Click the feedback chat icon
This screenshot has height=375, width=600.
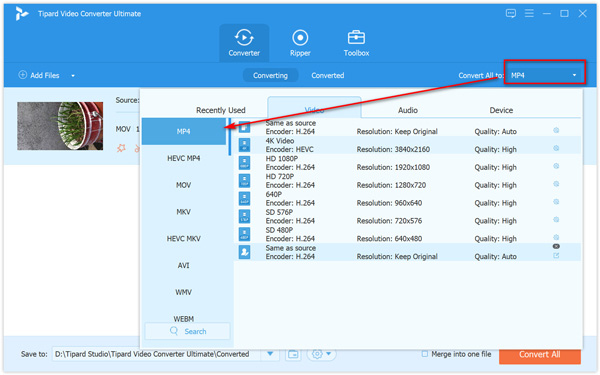tap(511, 14)
